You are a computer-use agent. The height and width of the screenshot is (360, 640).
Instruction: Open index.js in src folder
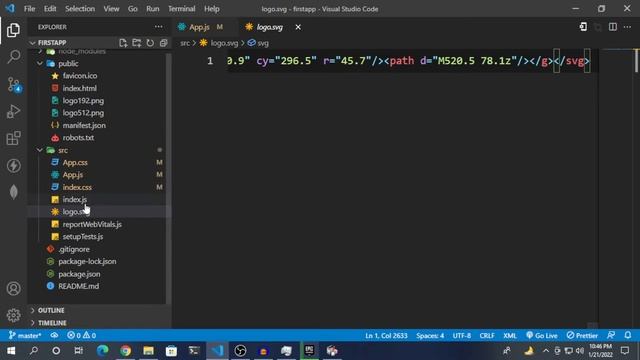tap(74, 200)
